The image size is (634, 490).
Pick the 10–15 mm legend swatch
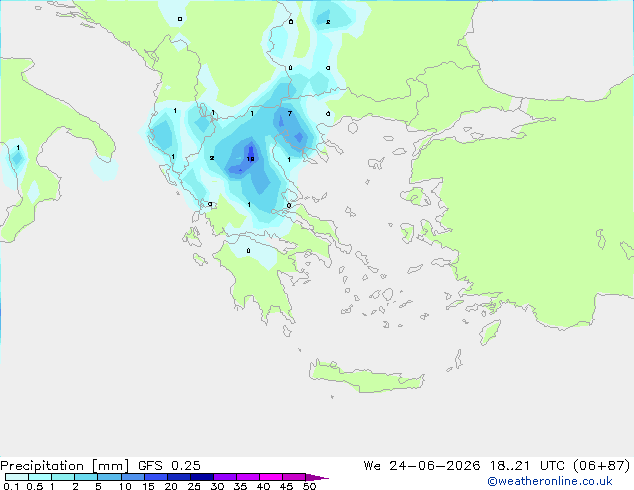[133, 477]
